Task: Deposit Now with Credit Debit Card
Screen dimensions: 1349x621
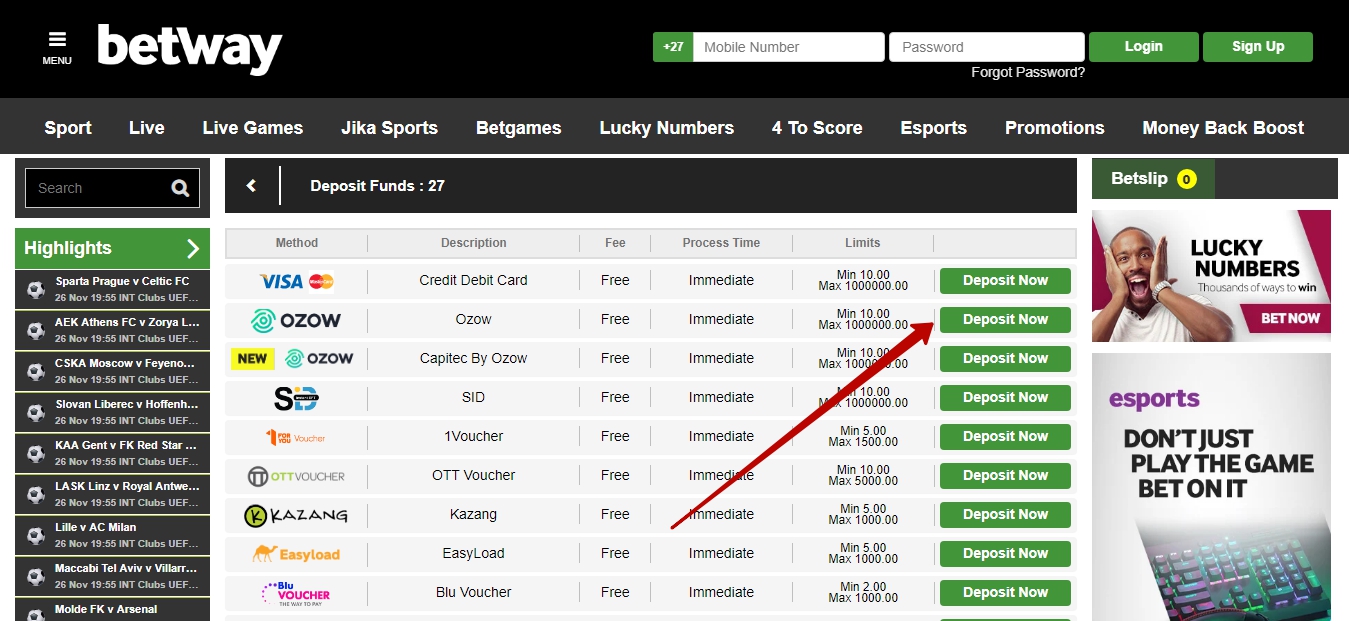Action: (x=1005, y=281)
